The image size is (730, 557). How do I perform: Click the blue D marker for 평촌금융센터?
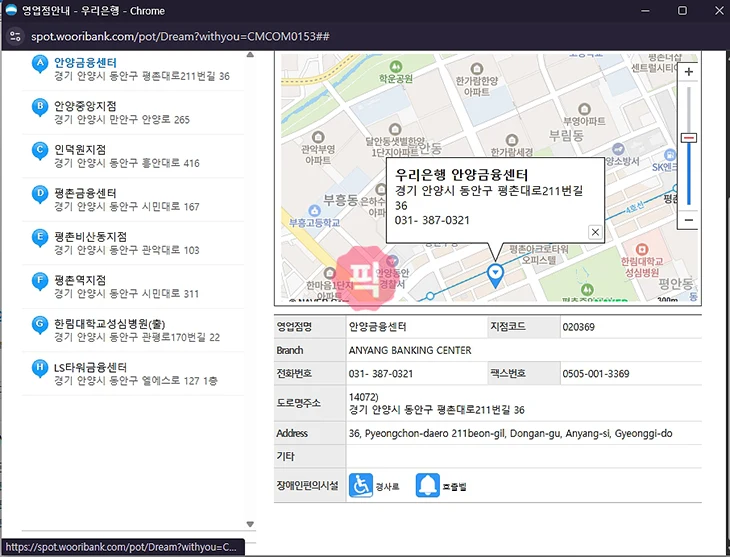pyautogui.click(x=40, y=194)
